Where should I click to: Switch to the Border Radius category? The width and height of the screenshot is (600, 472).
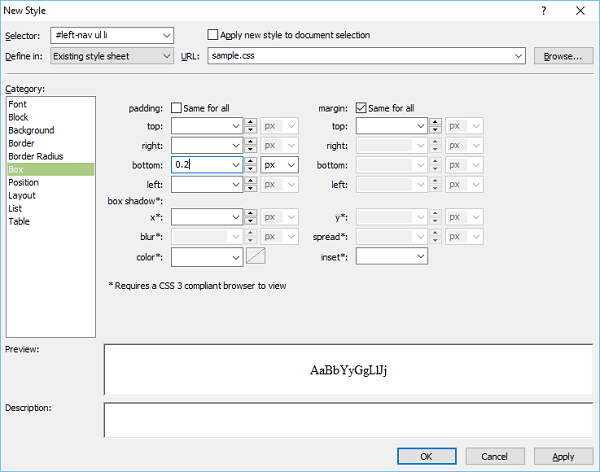click(38, 157)
